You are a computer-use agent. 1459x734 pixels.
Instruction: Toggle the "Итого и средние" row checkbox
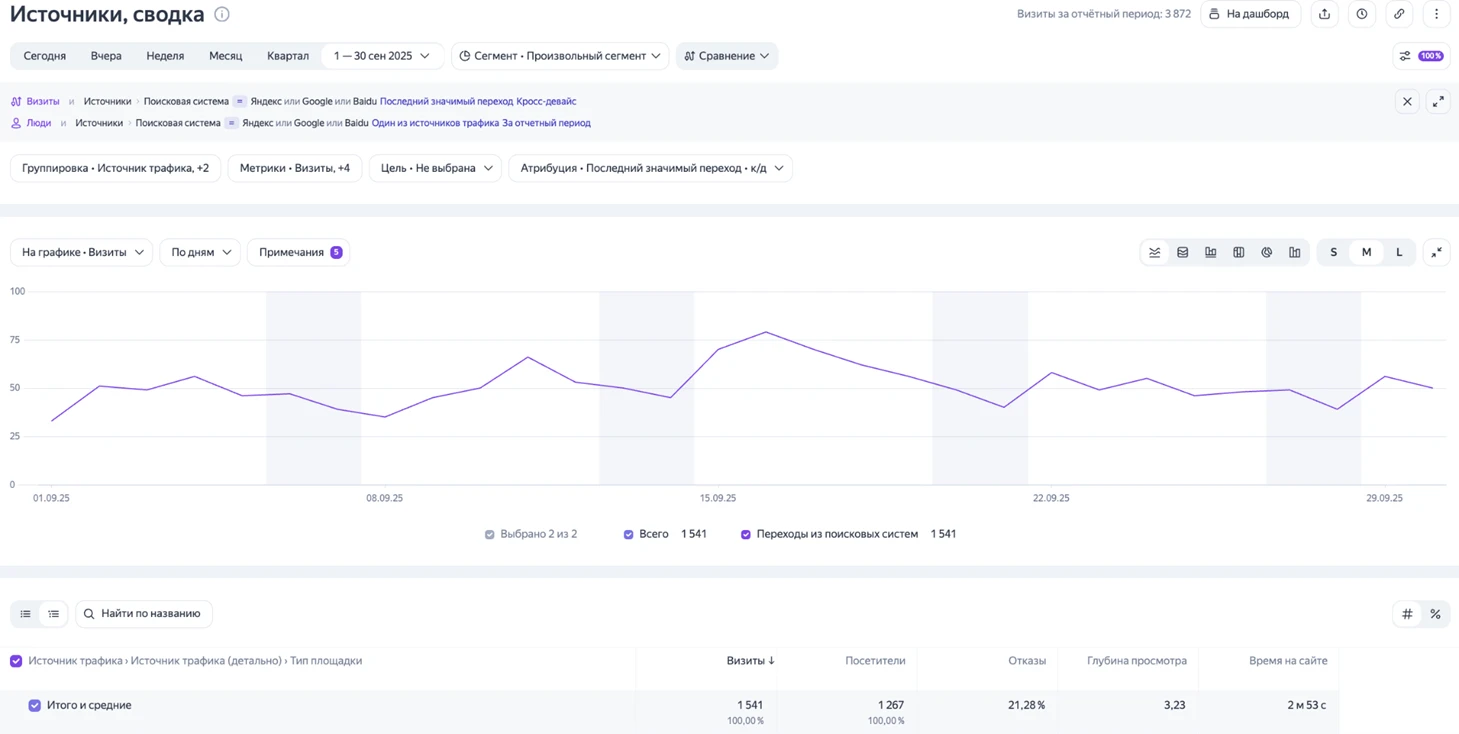[35, 705]
